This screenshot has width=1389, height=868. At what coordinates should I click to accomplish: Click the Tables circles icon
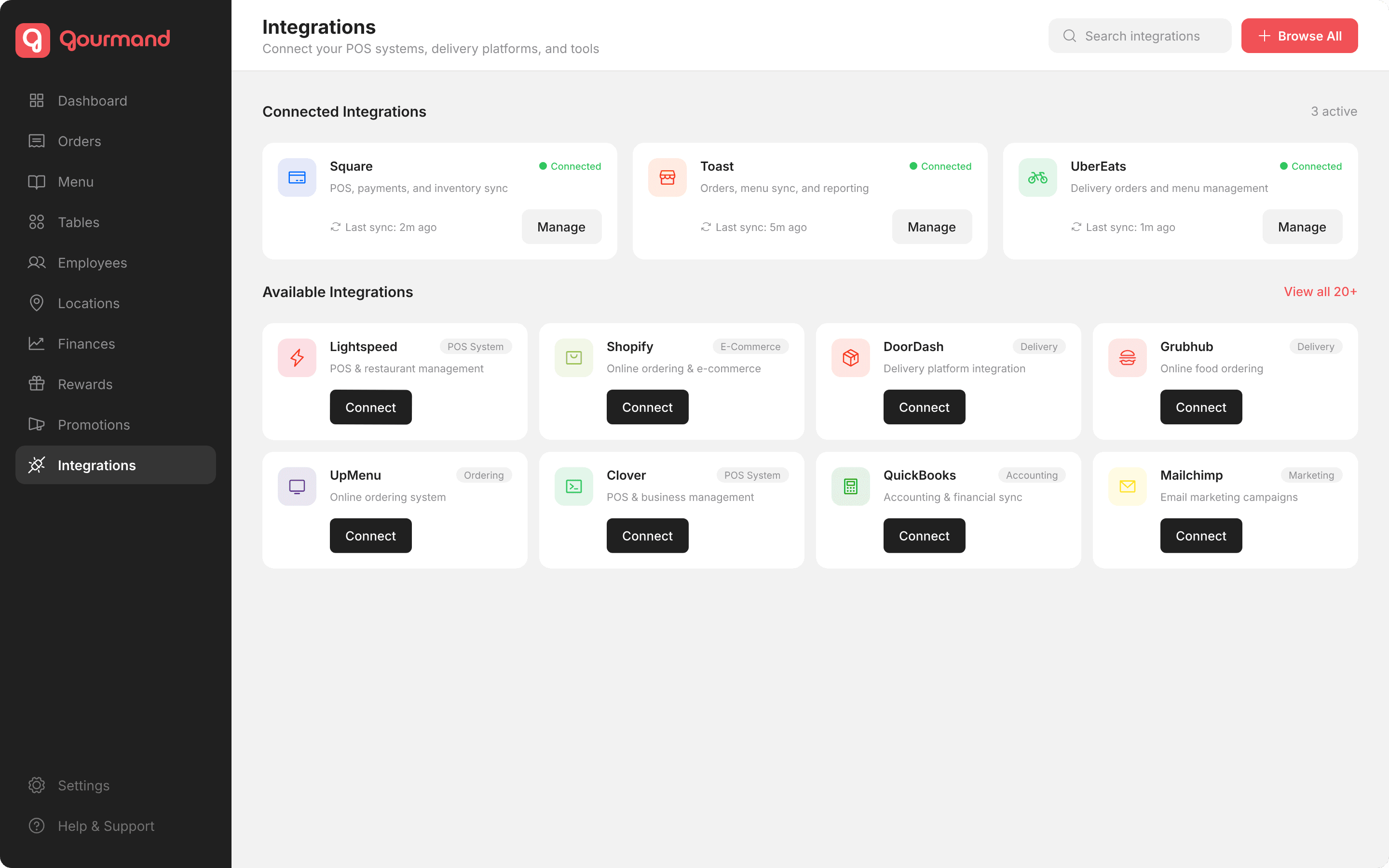pyautogui.click(x=37, y=222)
